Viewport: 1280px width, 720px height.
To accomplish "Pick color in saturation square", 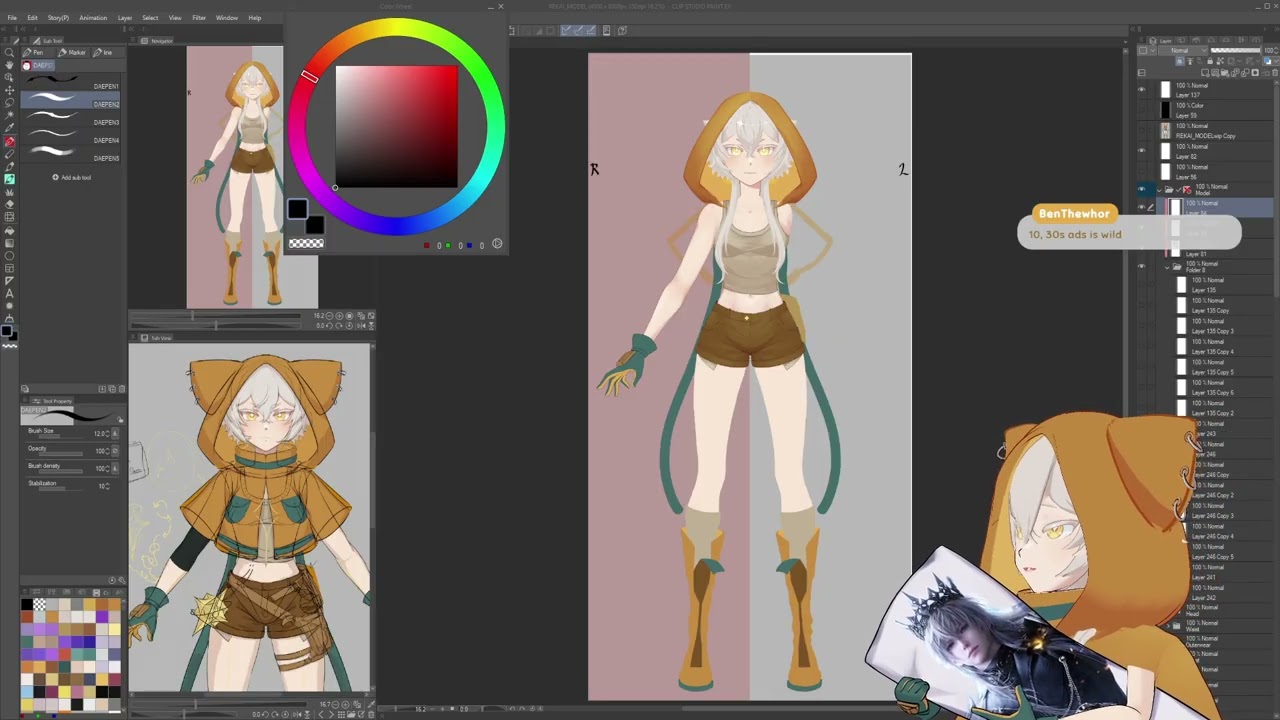I will click(396, 126).
